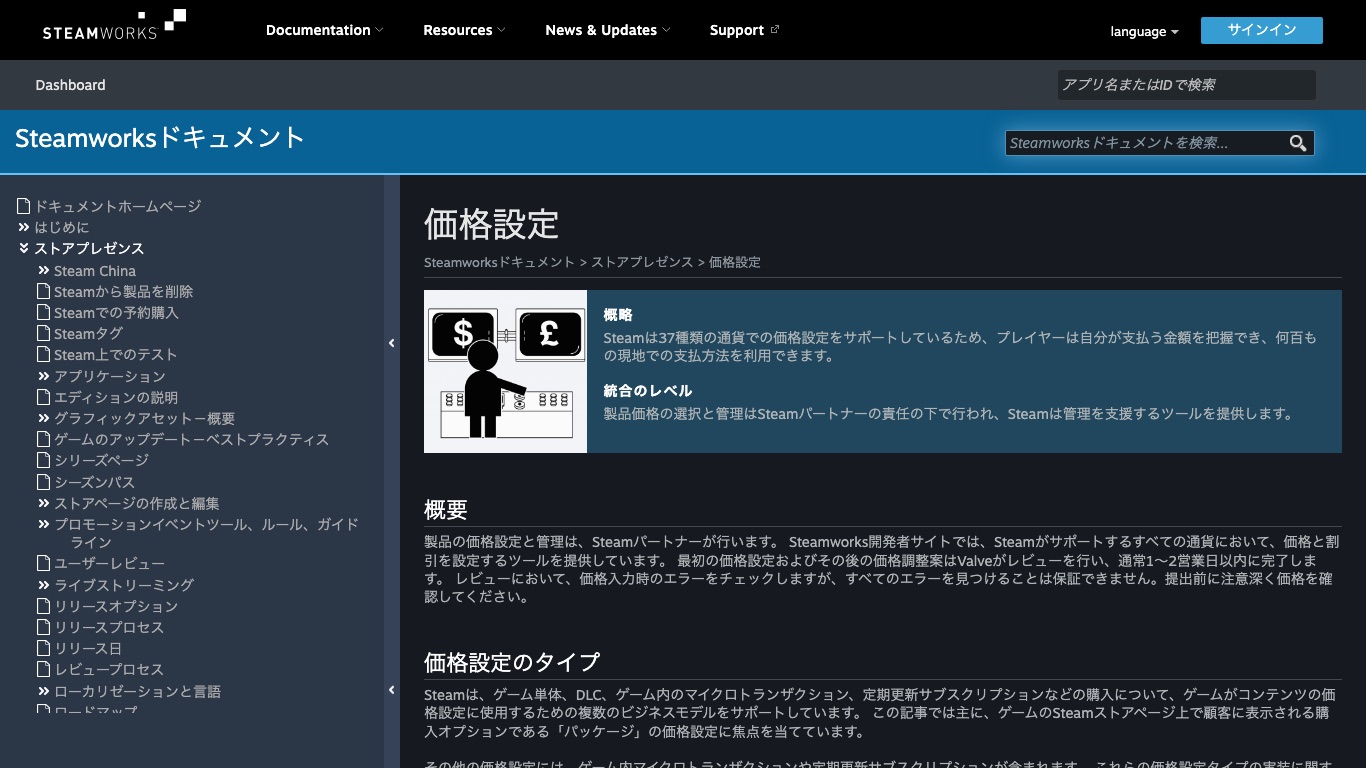Viewport: 1366px width, 768px height.
Task: Open the language dropdown
Action: [x=1144, y=31]
